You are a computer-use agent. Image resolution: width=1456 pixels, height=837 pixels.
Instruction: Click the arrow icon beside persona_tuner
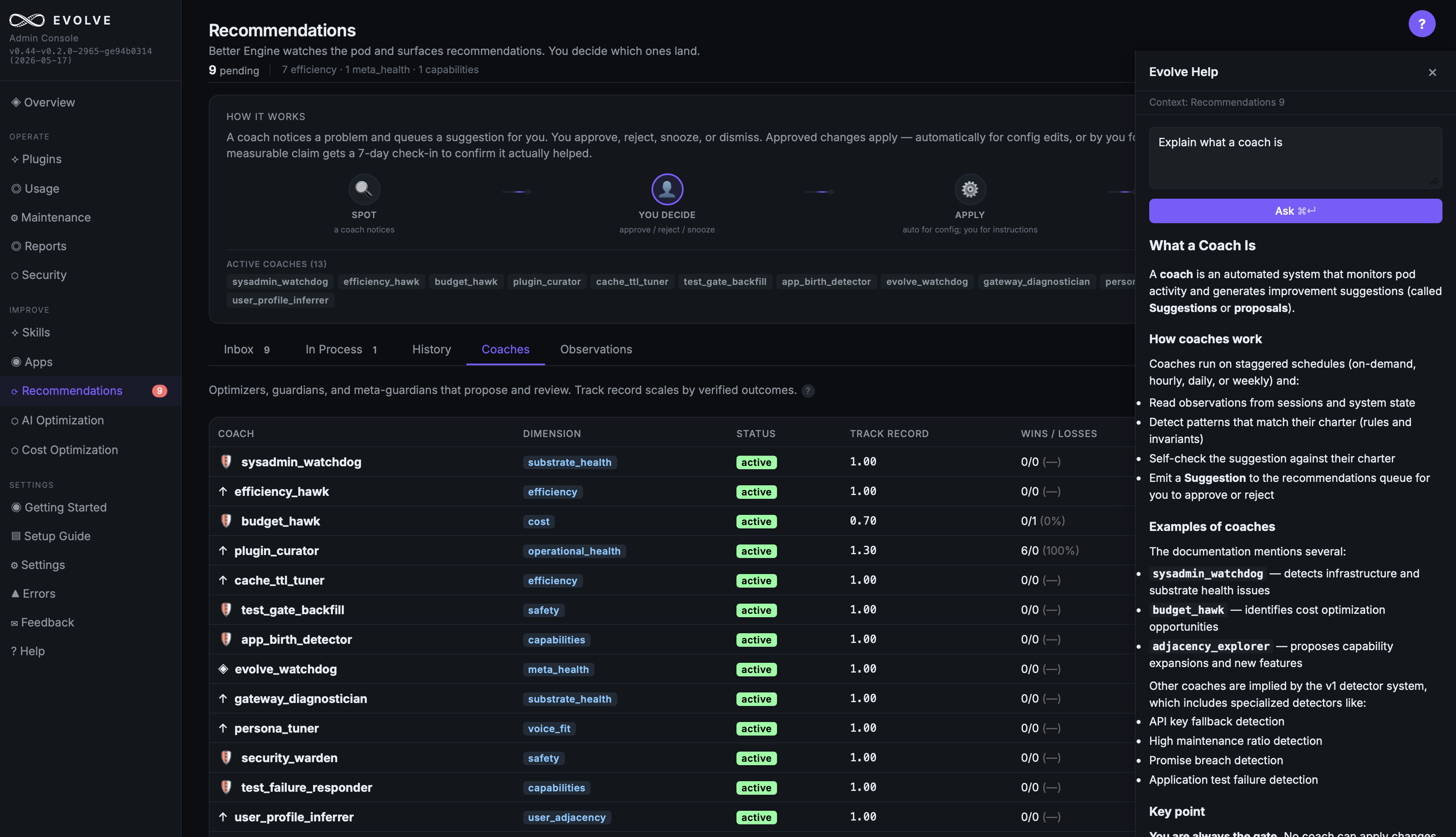(223, 728)
